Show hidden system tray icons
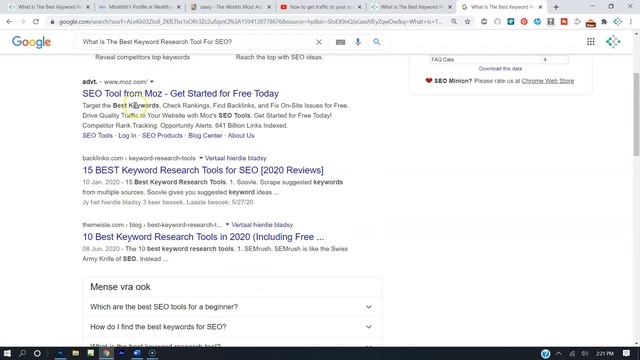 point(558,353)
